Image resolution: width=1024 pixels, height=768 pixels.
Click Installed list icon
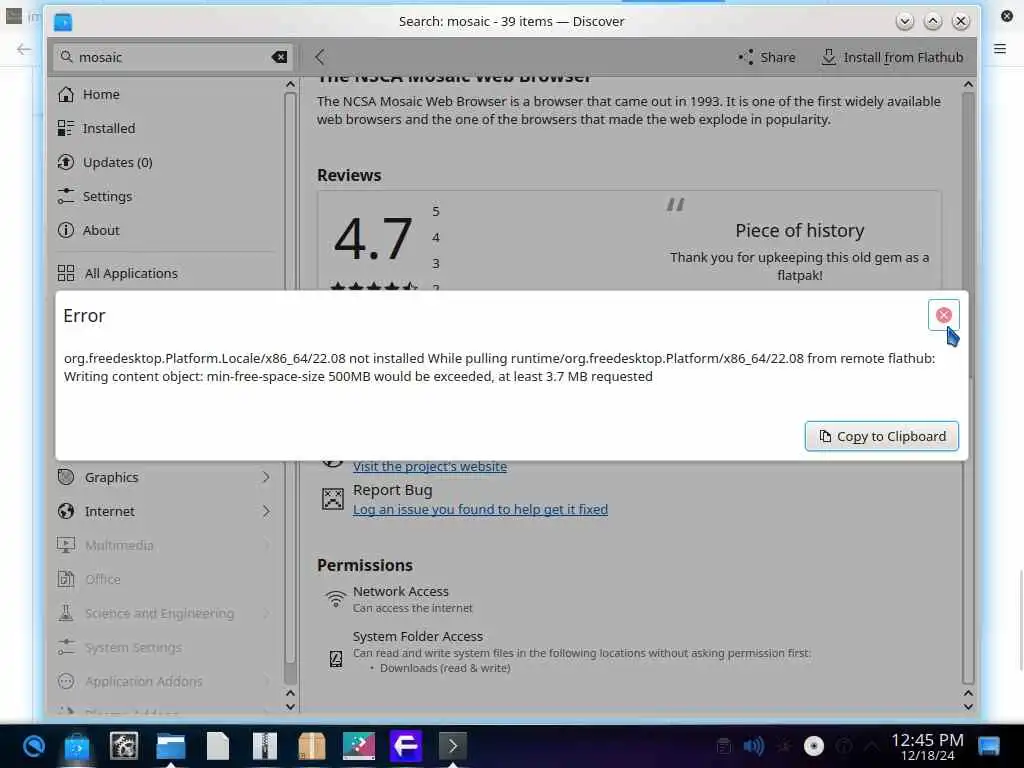(x=66, y=128)
